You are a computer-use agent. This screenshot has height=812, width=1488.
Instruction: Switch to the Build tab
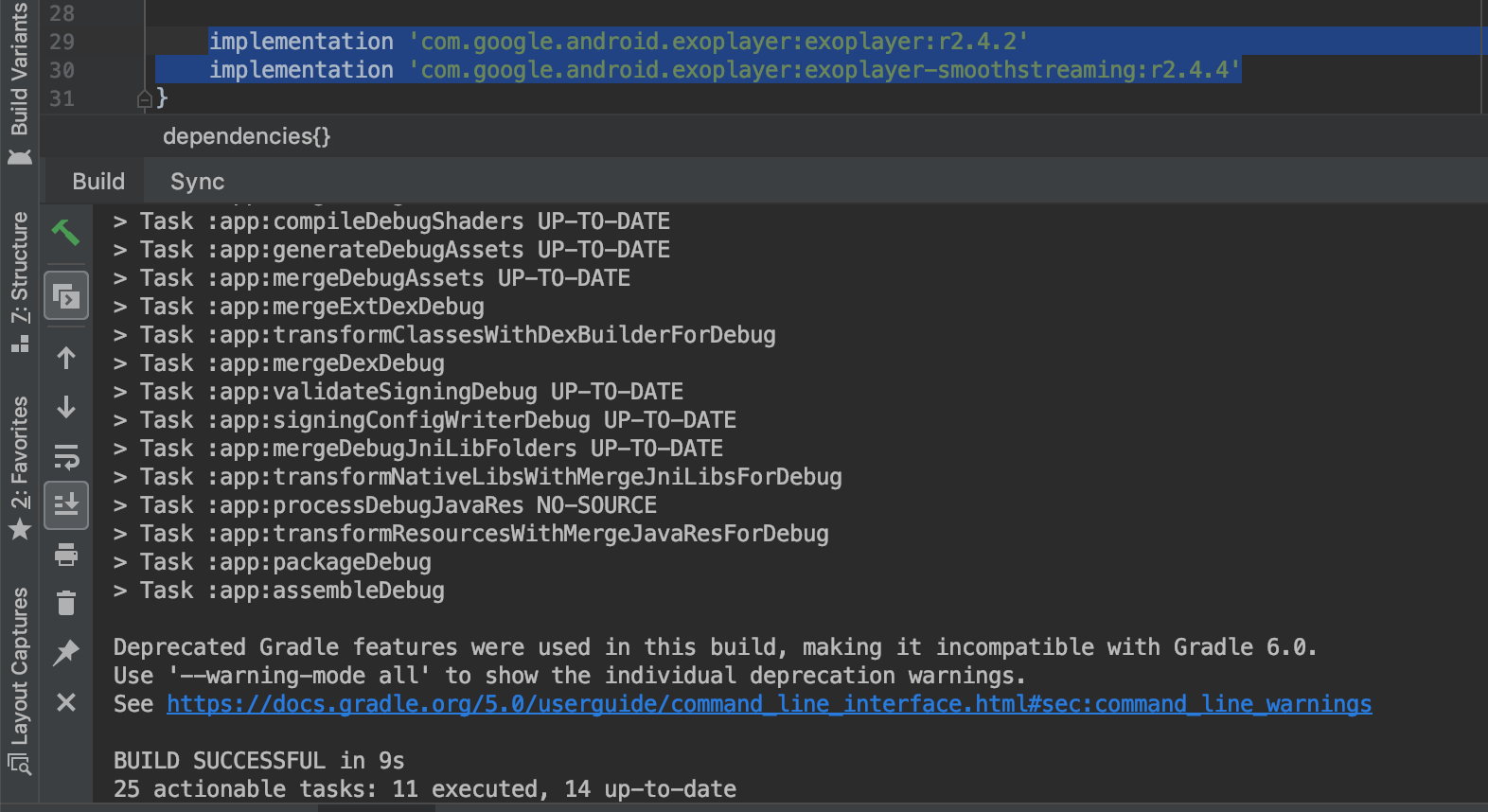98,182
